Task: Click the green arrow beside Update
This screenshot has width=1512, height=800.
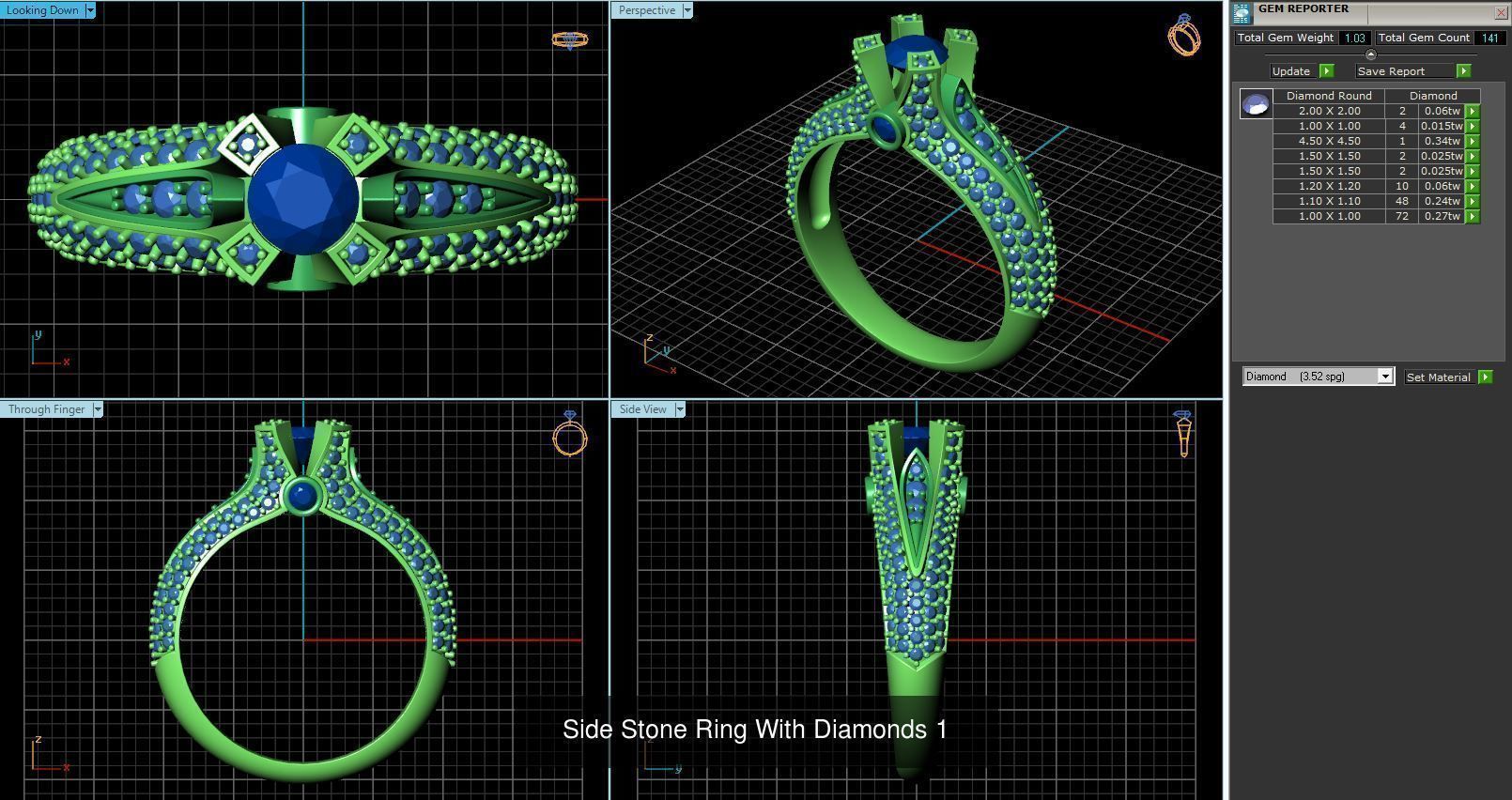Action: pos(1327,71)
